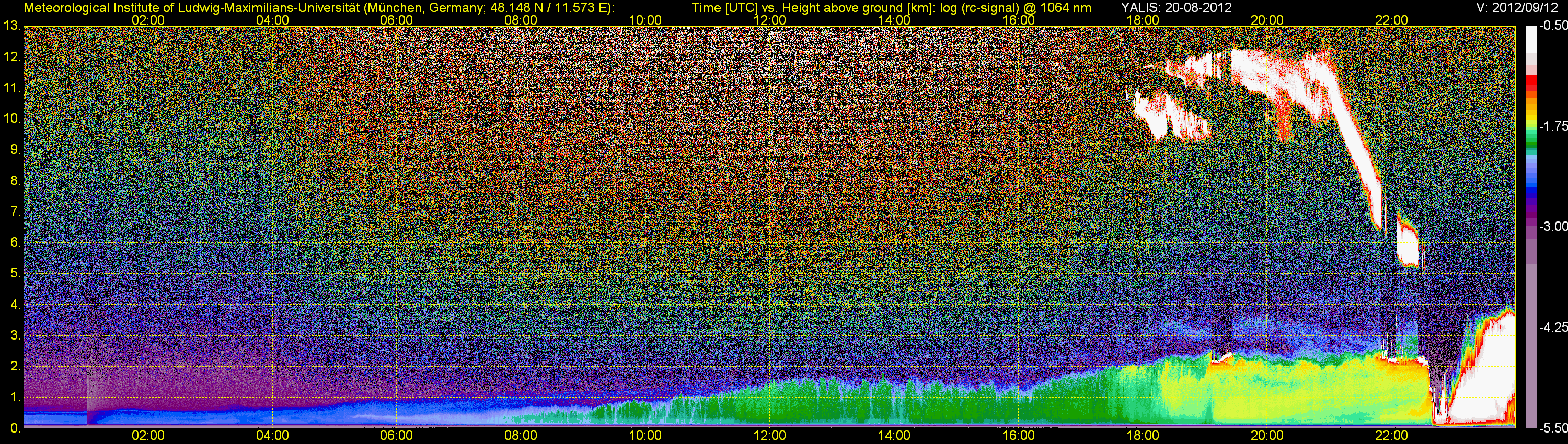
Task: Click '16:00' on the upper time axis
Action: tap(1018, 20)
